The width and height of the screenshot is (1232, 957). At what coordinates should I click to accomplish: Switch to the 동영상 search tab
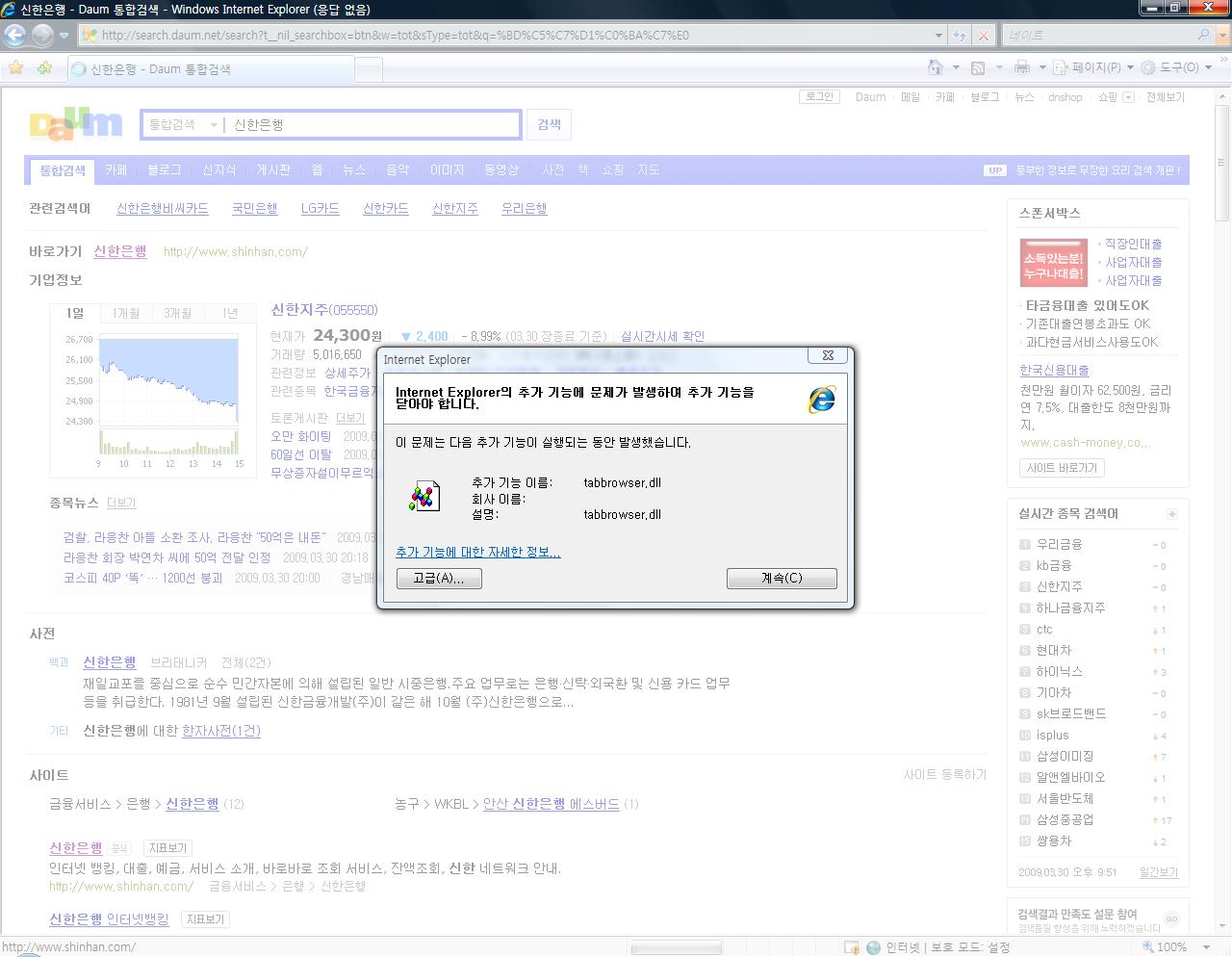click(500, 170)
